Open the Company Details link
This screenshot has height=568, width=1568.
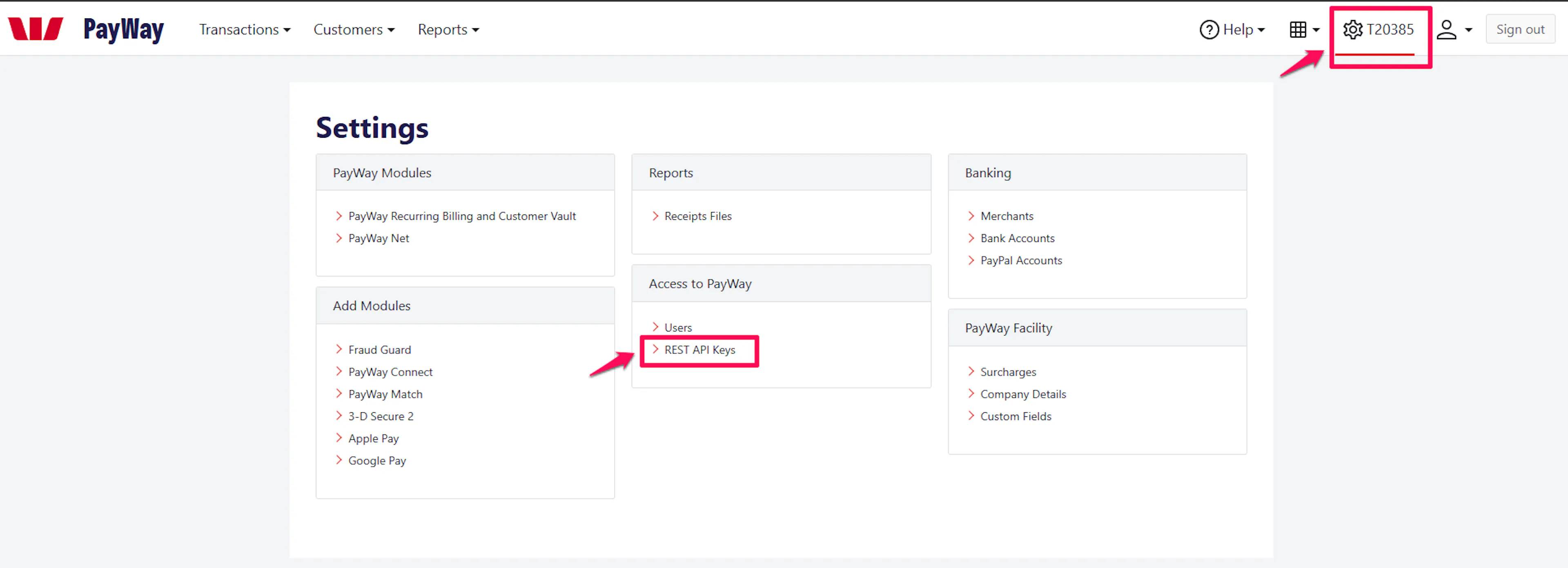(1022, 394)
